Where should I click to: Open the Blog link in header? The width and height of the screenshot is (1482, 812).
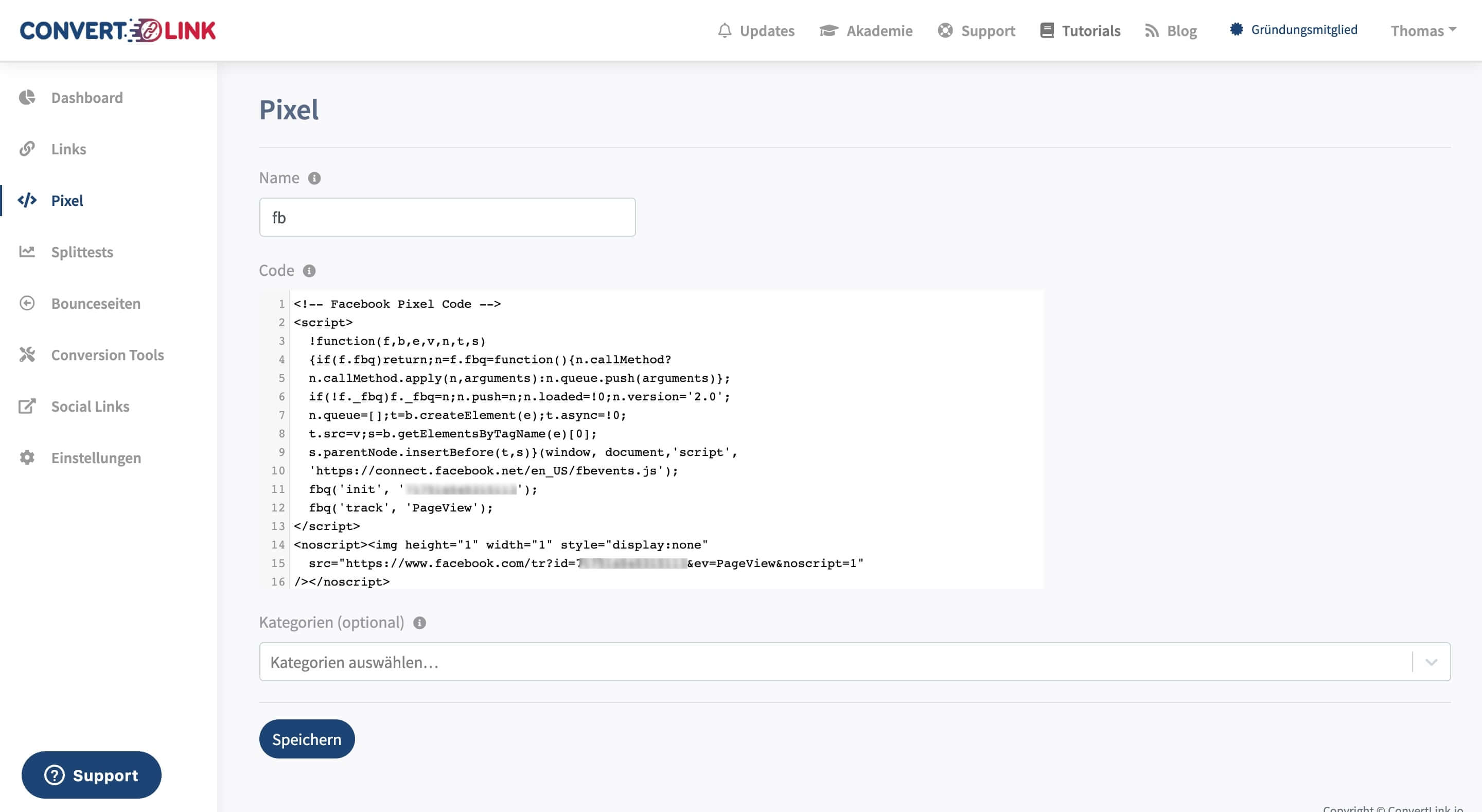[1171, 30]
